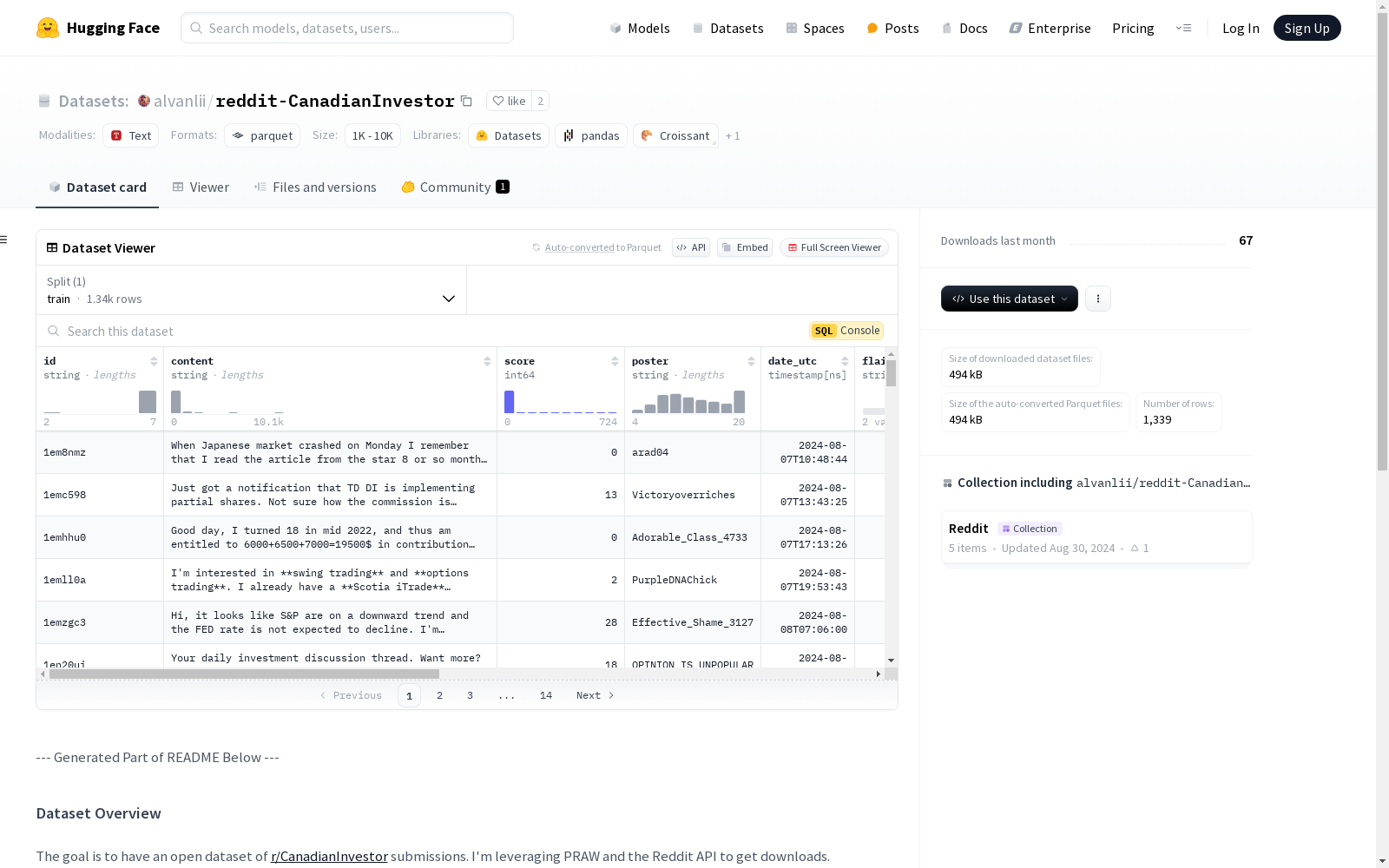Open the Community tab
Image resolution: width=1389 pixels, height=868 pixels.
click(455, 187)
